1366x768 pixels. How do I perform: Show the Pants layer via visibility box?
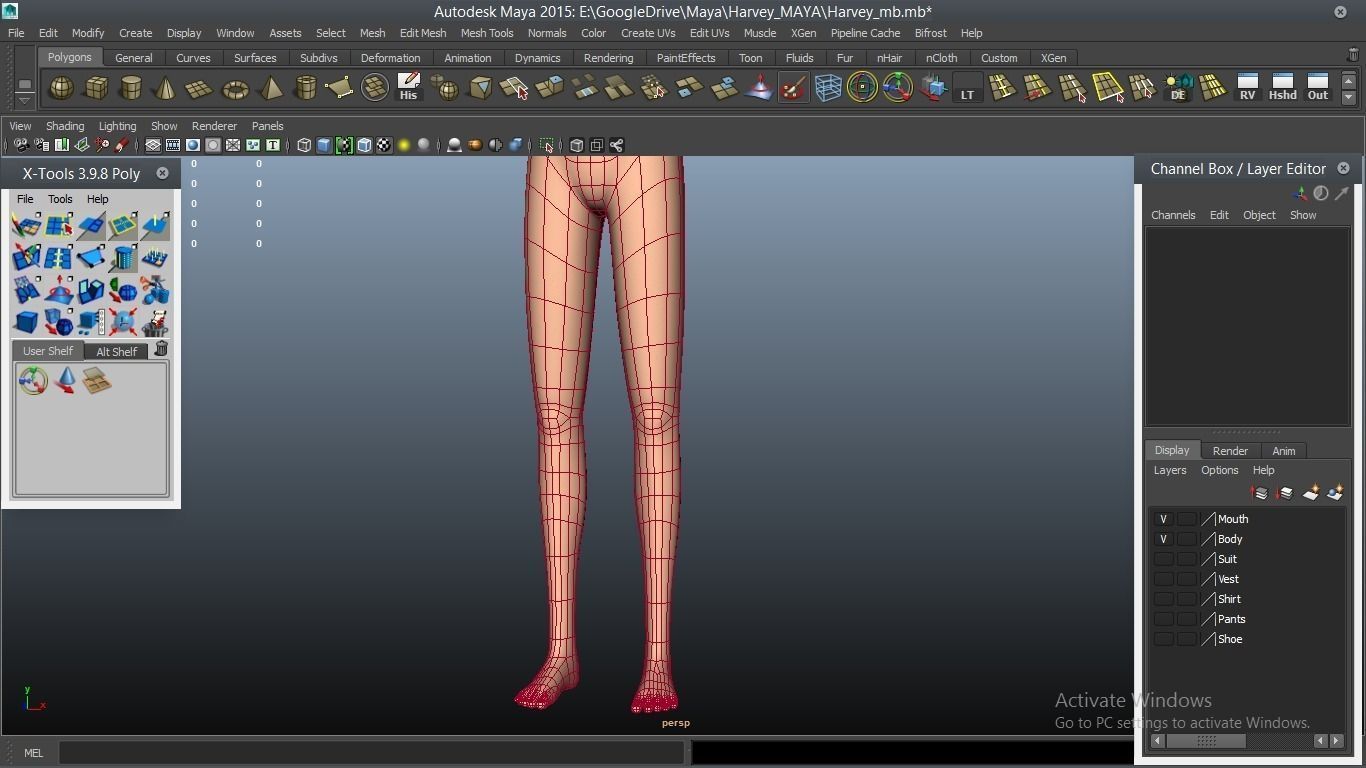click(1163, 619)
